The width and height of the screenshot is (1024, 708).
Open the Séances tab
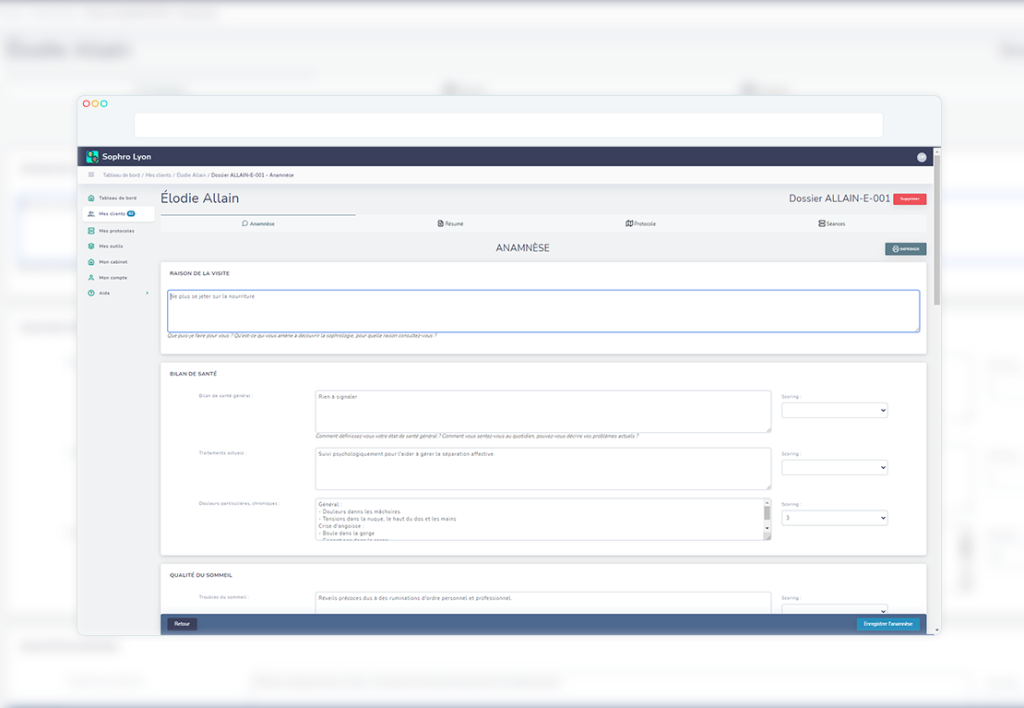click(831, 224)
